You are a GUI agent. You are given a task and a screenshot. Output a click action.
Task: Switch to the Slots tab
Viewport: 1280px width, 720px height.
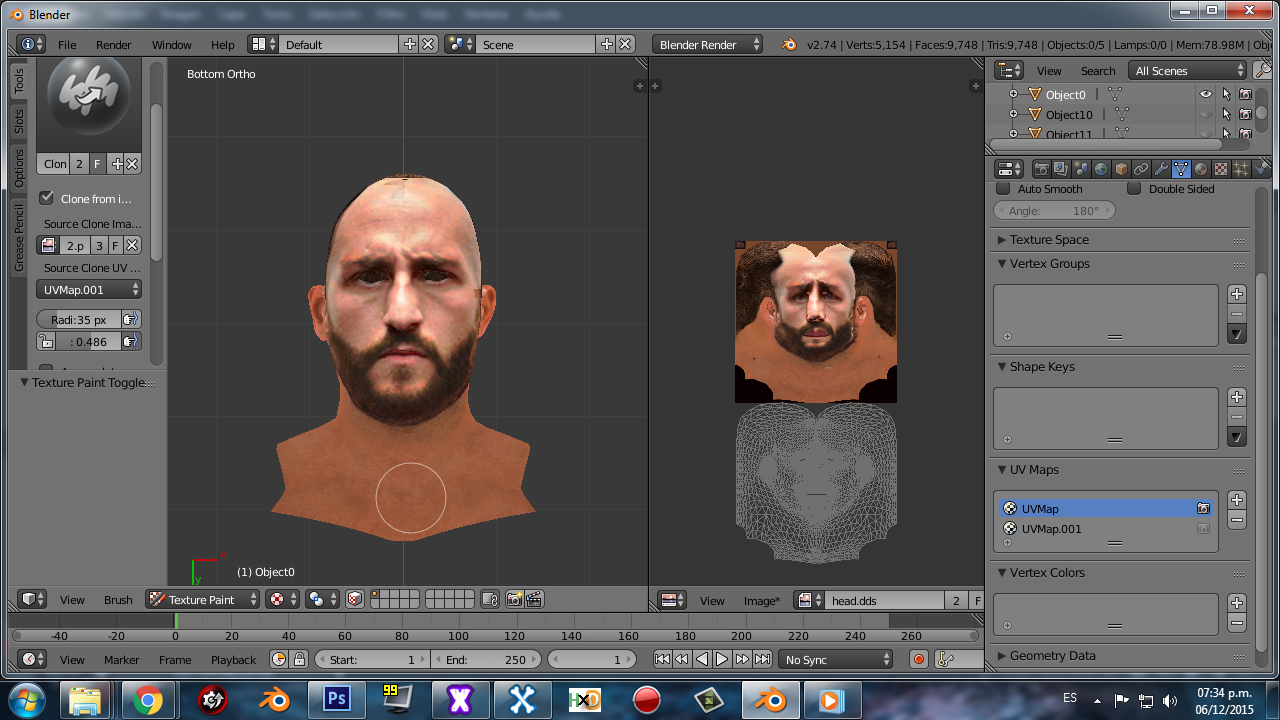click(18, 122)
